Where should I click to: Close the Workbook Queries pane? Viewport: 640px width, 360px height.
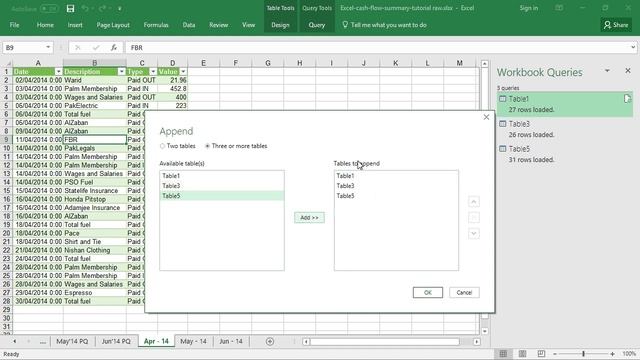628,71
